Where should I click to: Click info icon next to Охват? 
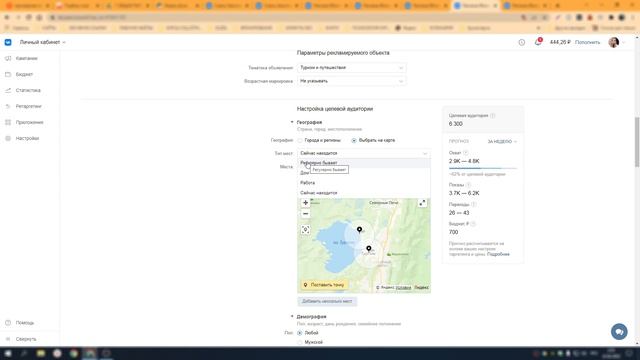pos(465,153)
